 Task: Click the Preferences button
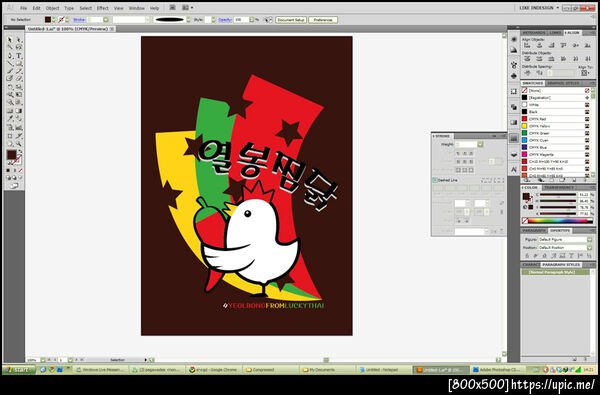coord(323,20)
